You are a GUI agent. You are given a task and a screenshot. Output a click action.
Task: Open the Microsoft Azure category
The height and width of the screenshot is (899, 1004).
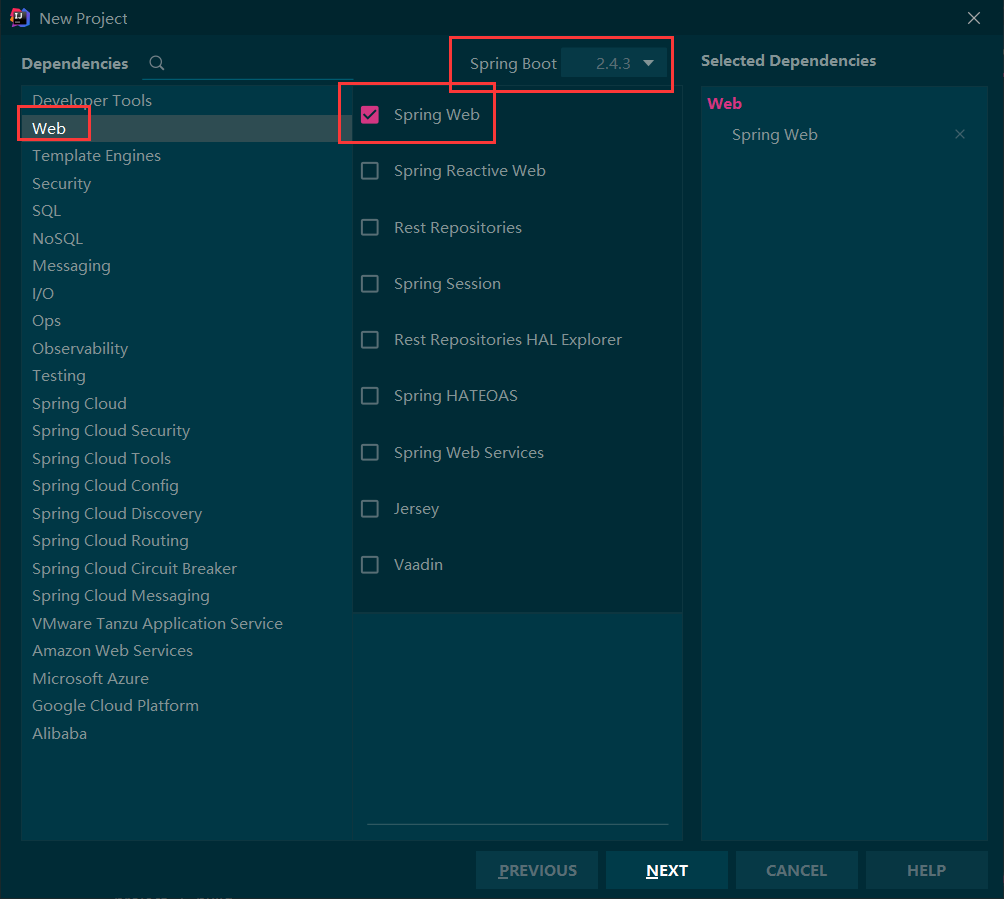186,679
